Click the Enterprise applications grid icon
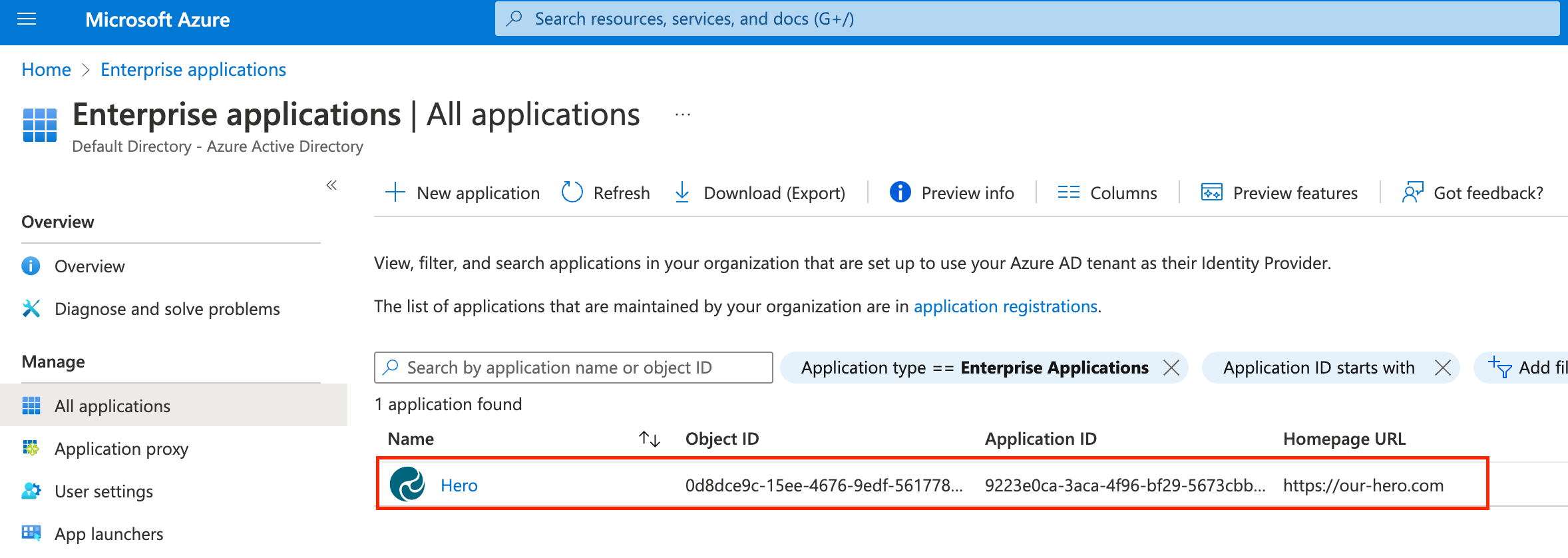Image resolution: width=1568 pixels, height=558 pixels. [40, 125]
